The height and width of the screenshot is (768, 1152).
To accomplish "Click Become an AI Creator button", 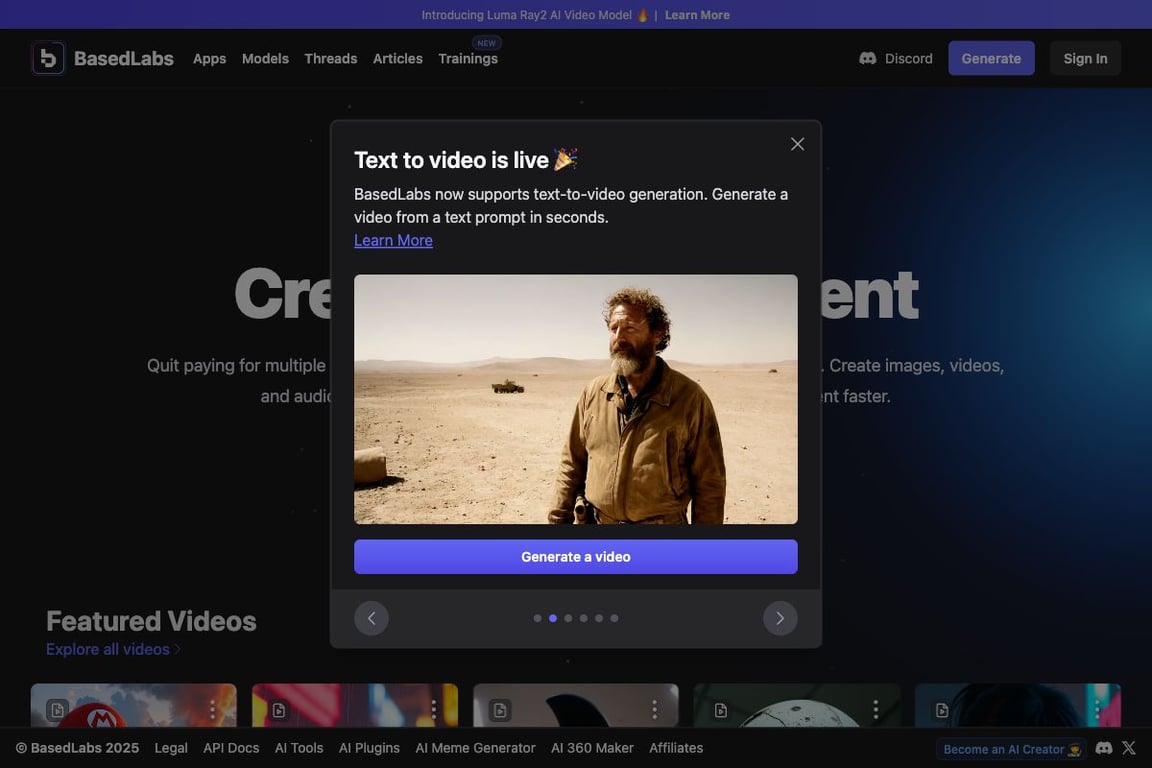I will pos(1012,750).
